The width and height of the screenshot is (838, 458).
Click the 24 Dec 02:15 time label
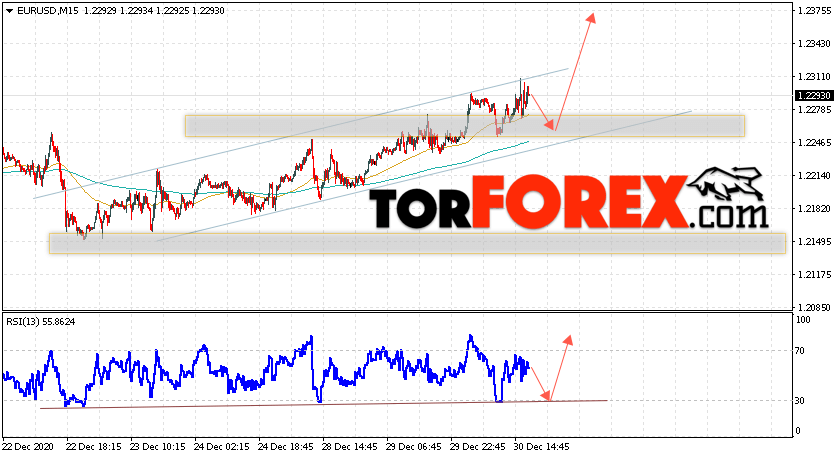tap(222, 446)
